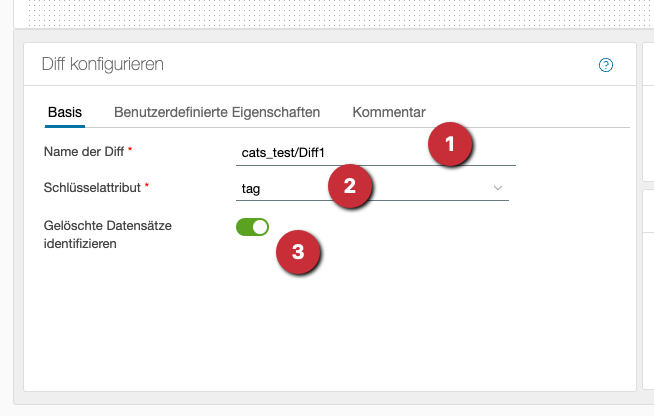Click the dotted canvas area above the panel
This screenshot has width=654, height=416.
coord(300,12)
